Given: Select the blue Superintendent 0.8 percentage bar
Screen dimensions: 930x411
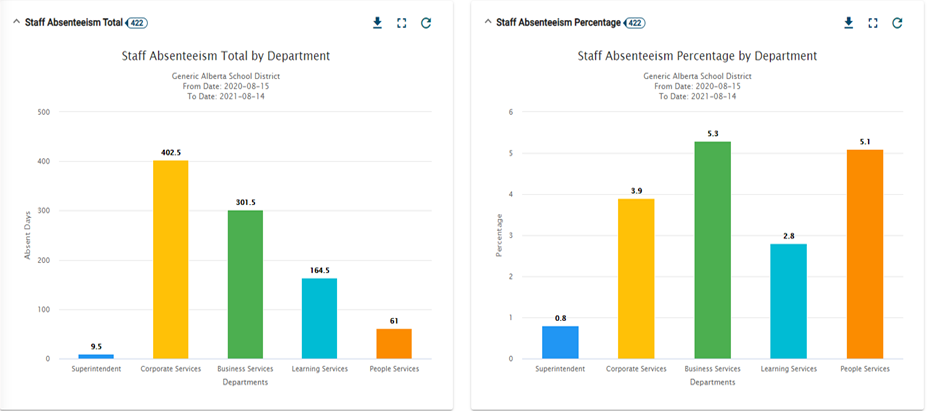Looking at the screenshot, I should tap(560, 342).
